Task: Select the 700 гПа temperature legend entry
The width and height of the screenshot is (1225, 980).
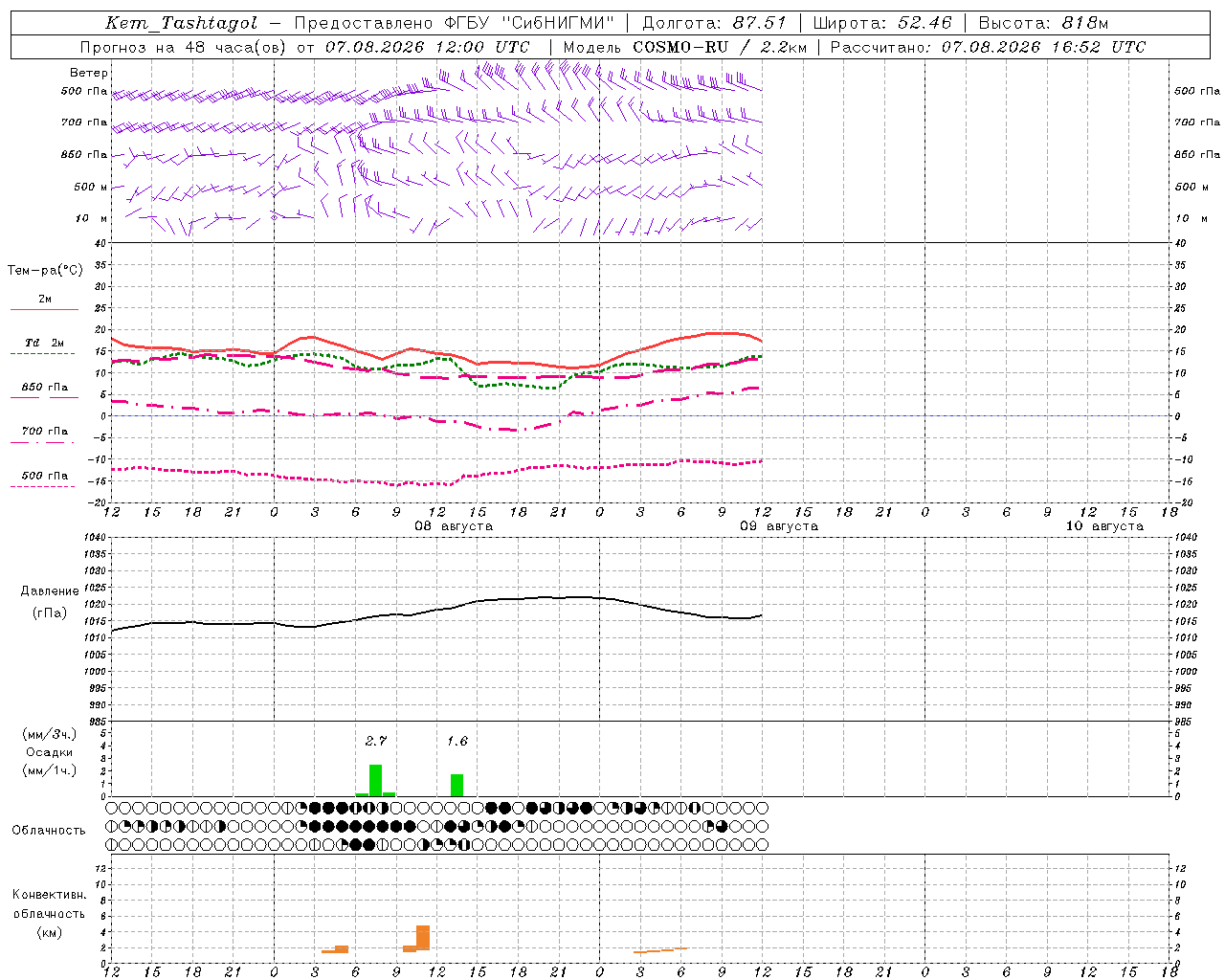Action: point(45,432)
